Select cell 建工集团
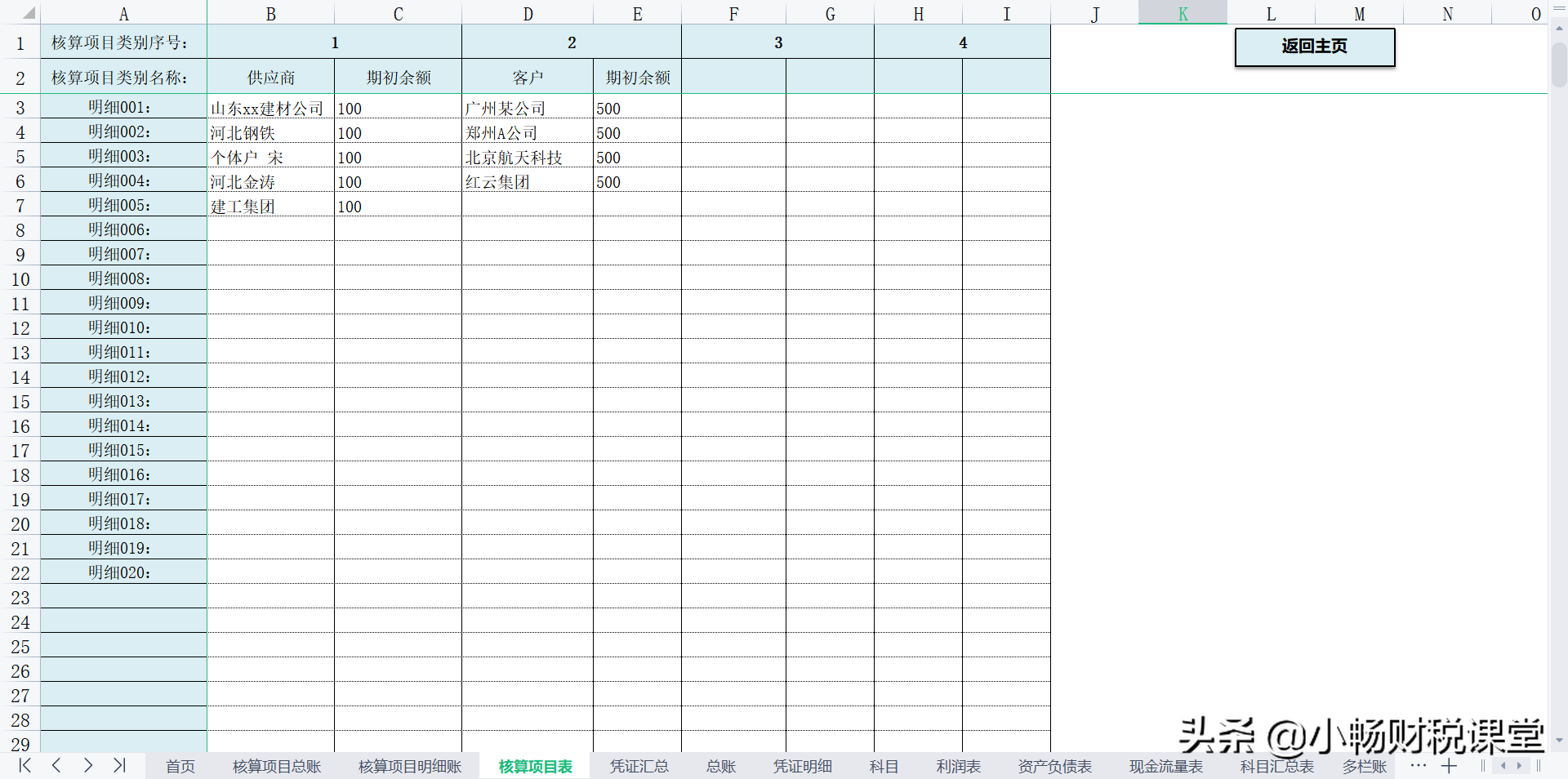 pos(270,205)
